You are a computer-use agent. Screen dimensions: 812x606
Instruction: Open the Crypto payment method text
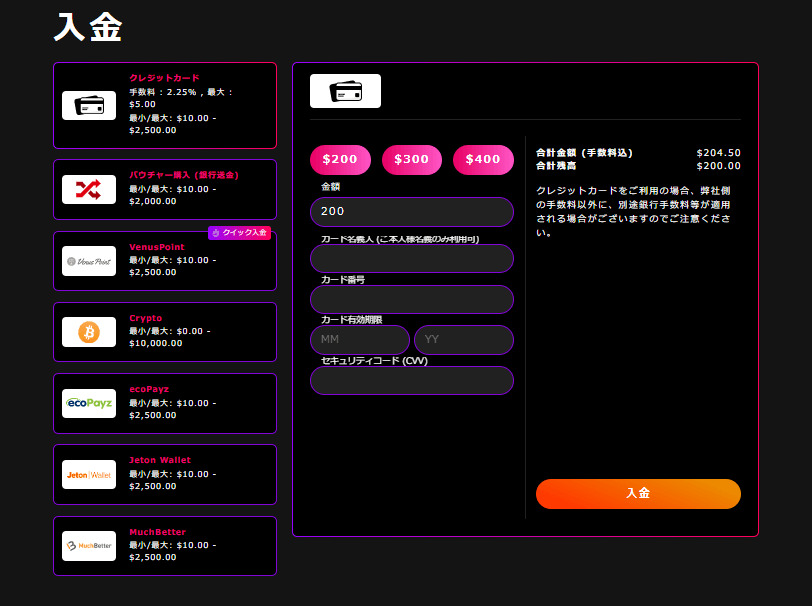click(146, 318)
